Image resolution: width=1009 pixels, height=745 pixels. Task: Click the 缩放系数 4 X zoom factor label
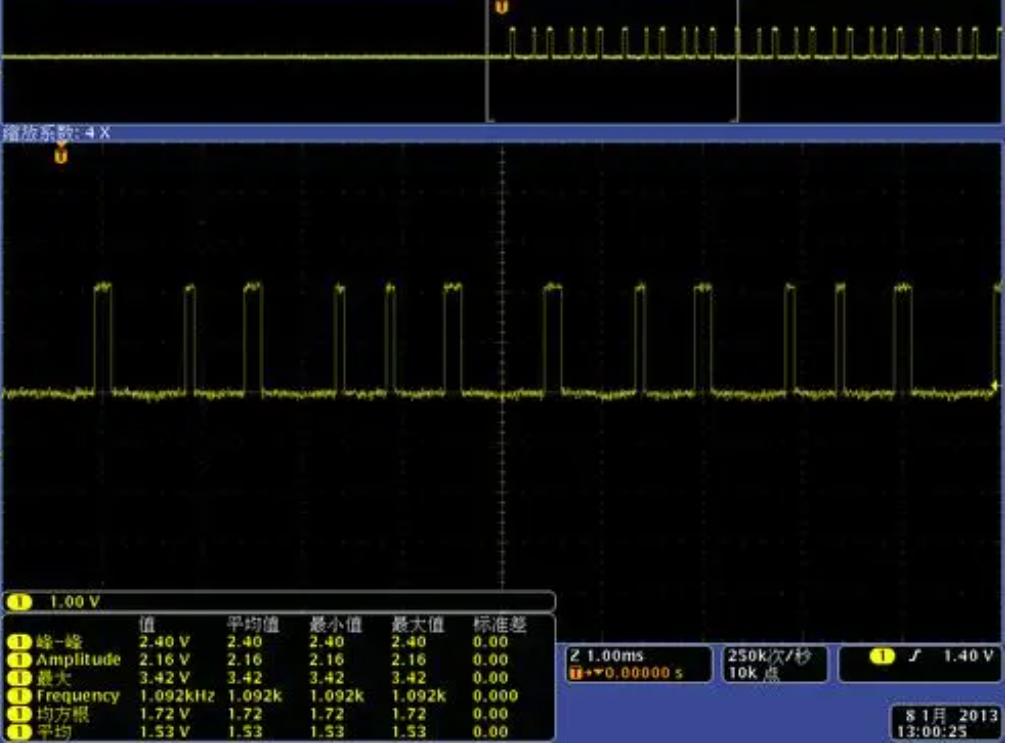click(x=55, y=132)
